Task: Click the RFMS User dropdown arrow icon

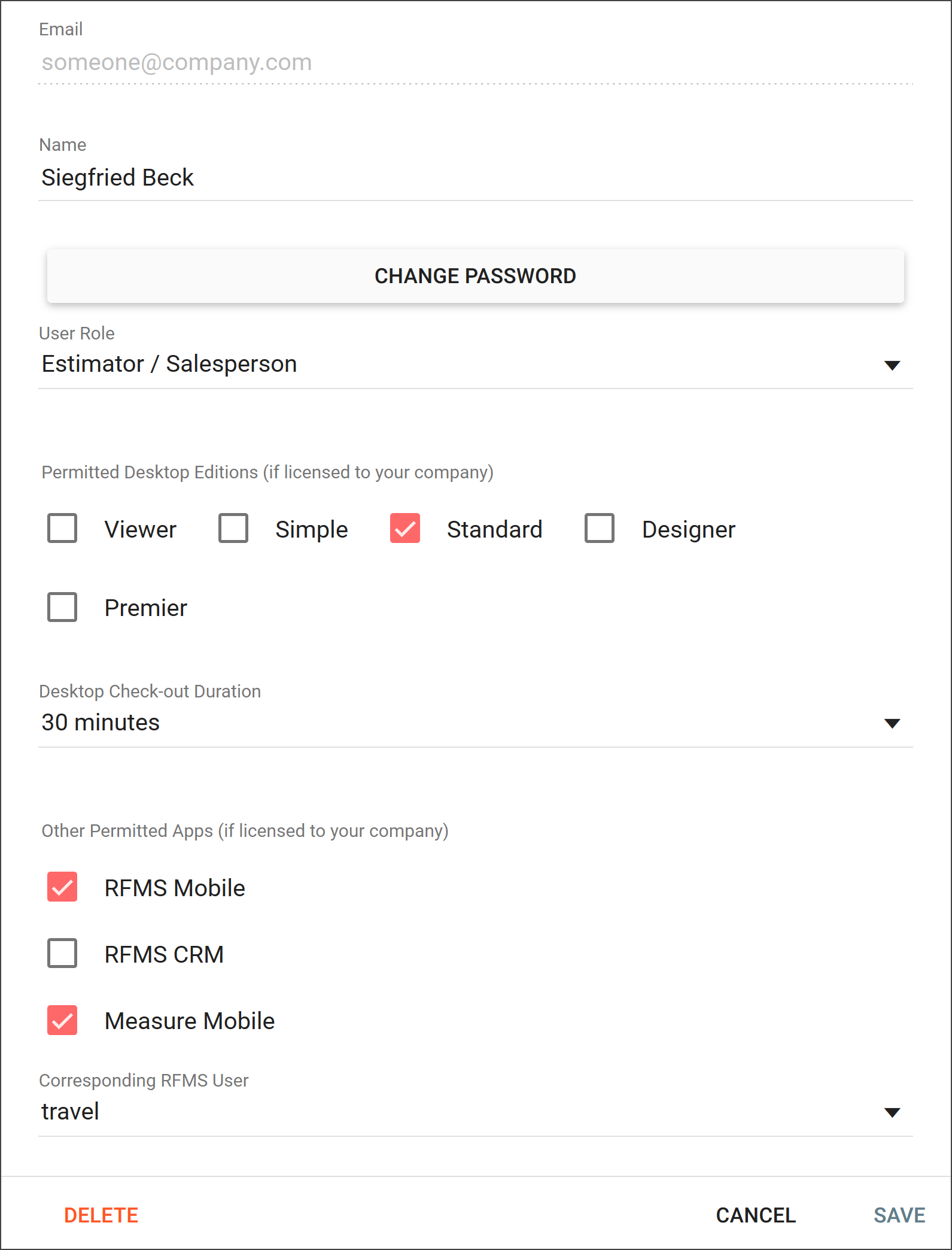Action: [892, 1113]
